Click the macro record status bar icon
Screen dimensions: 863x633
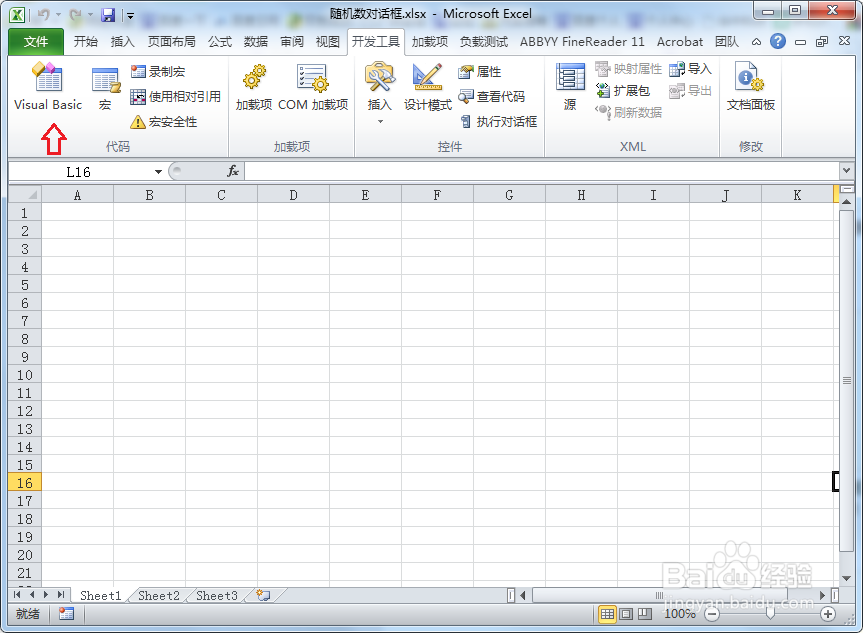[x=66, y=614]
